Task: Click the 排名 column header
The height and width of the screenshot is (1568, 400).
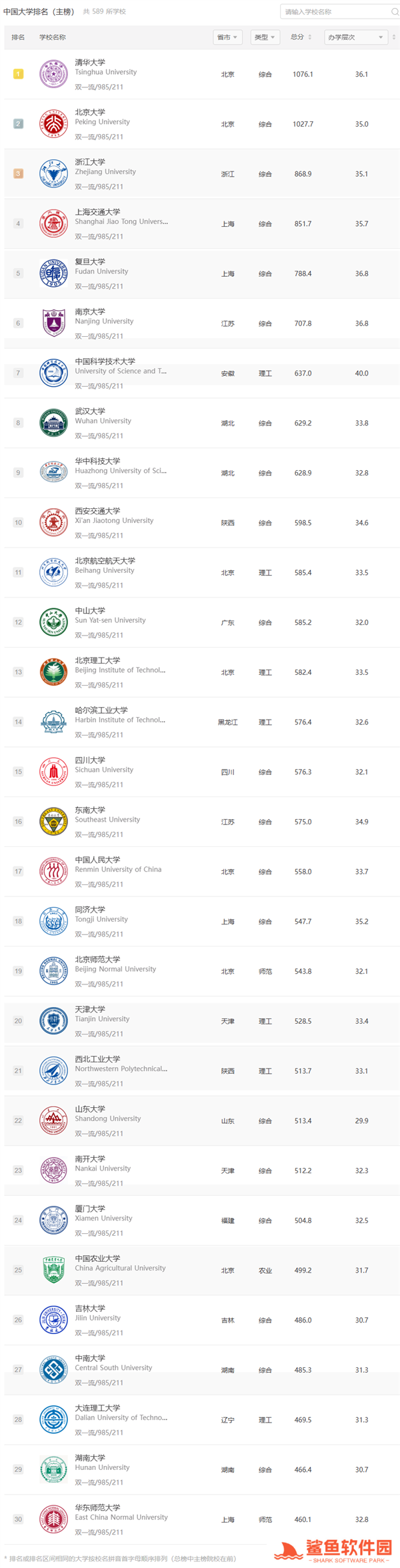Action: [x=18, y=37]
